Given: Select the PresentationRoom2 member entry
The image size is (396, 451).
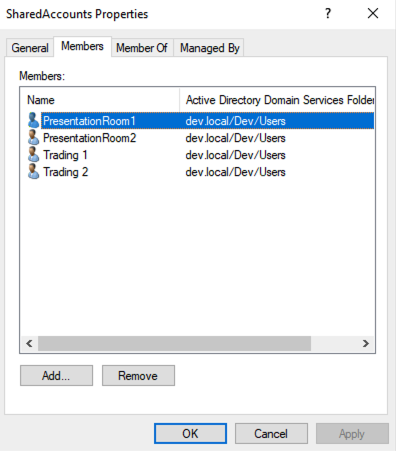Looking at the screenshot, I should pyautogui.click(x=90, y=138).
